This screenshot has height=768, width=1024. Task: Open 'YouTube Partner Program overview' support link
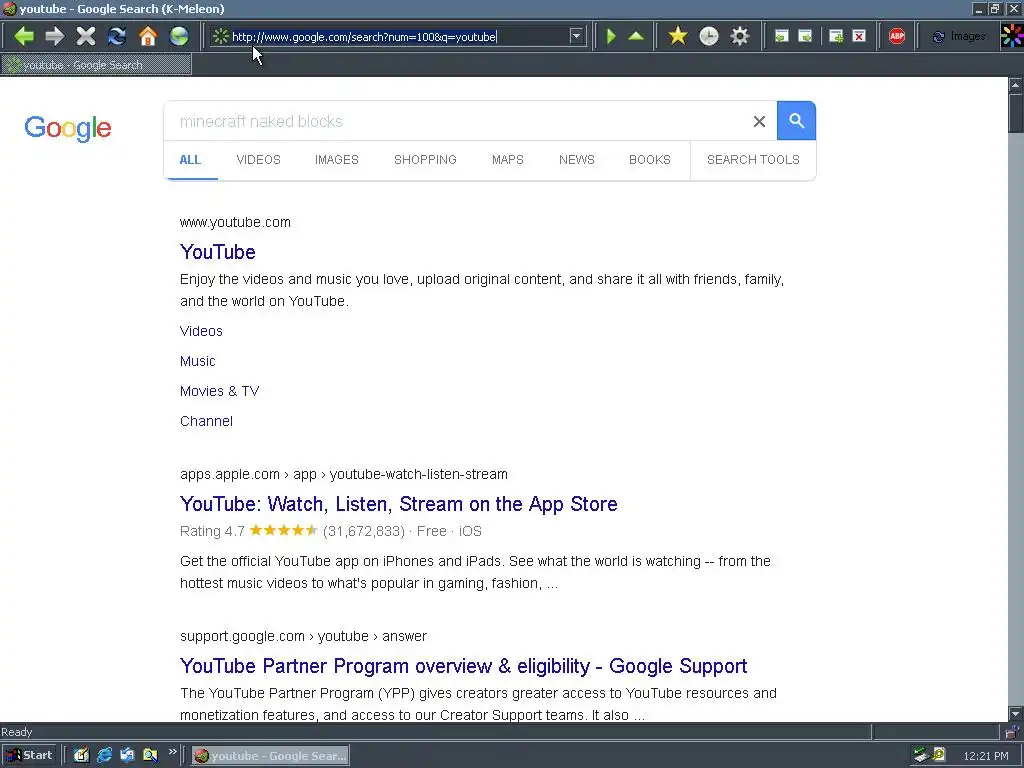(x=463, y=666)
